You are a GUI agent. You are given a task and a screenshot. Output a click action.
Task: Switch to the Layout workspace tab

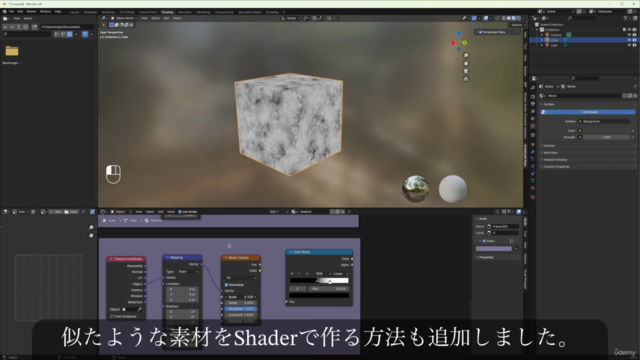pos(74,12)
